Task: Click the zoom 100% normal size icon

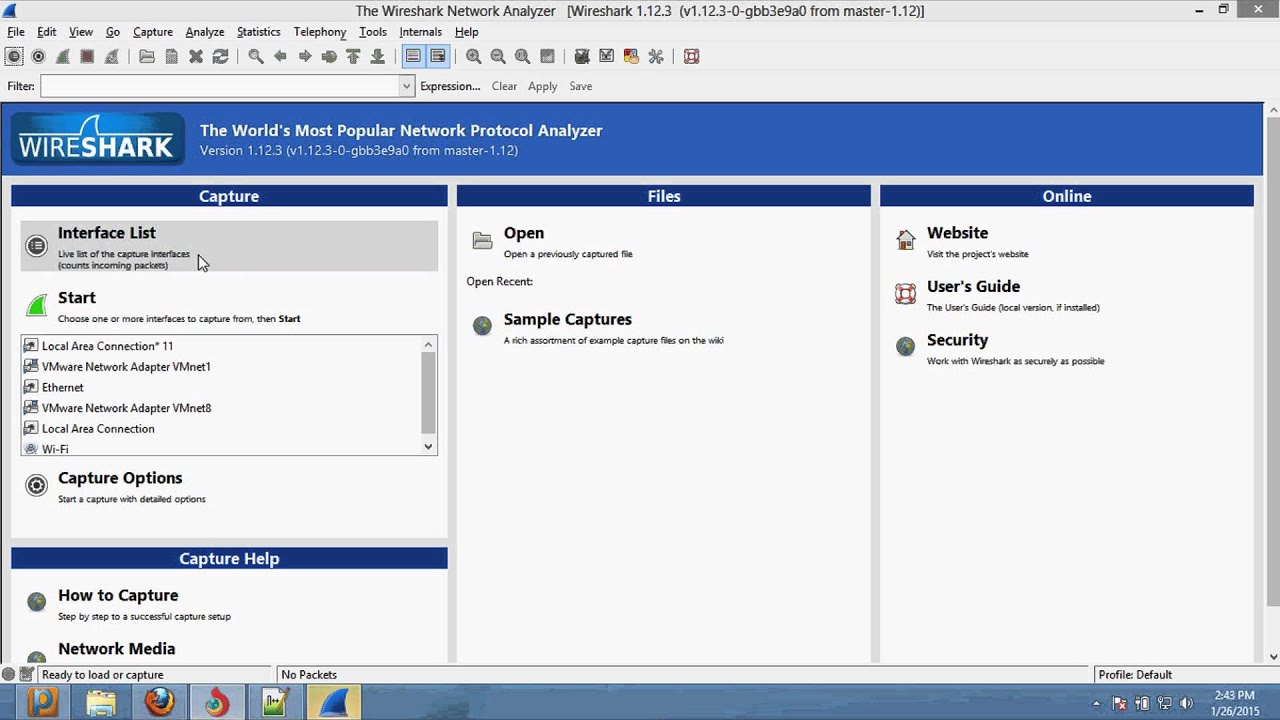Action: click(522, 57)
